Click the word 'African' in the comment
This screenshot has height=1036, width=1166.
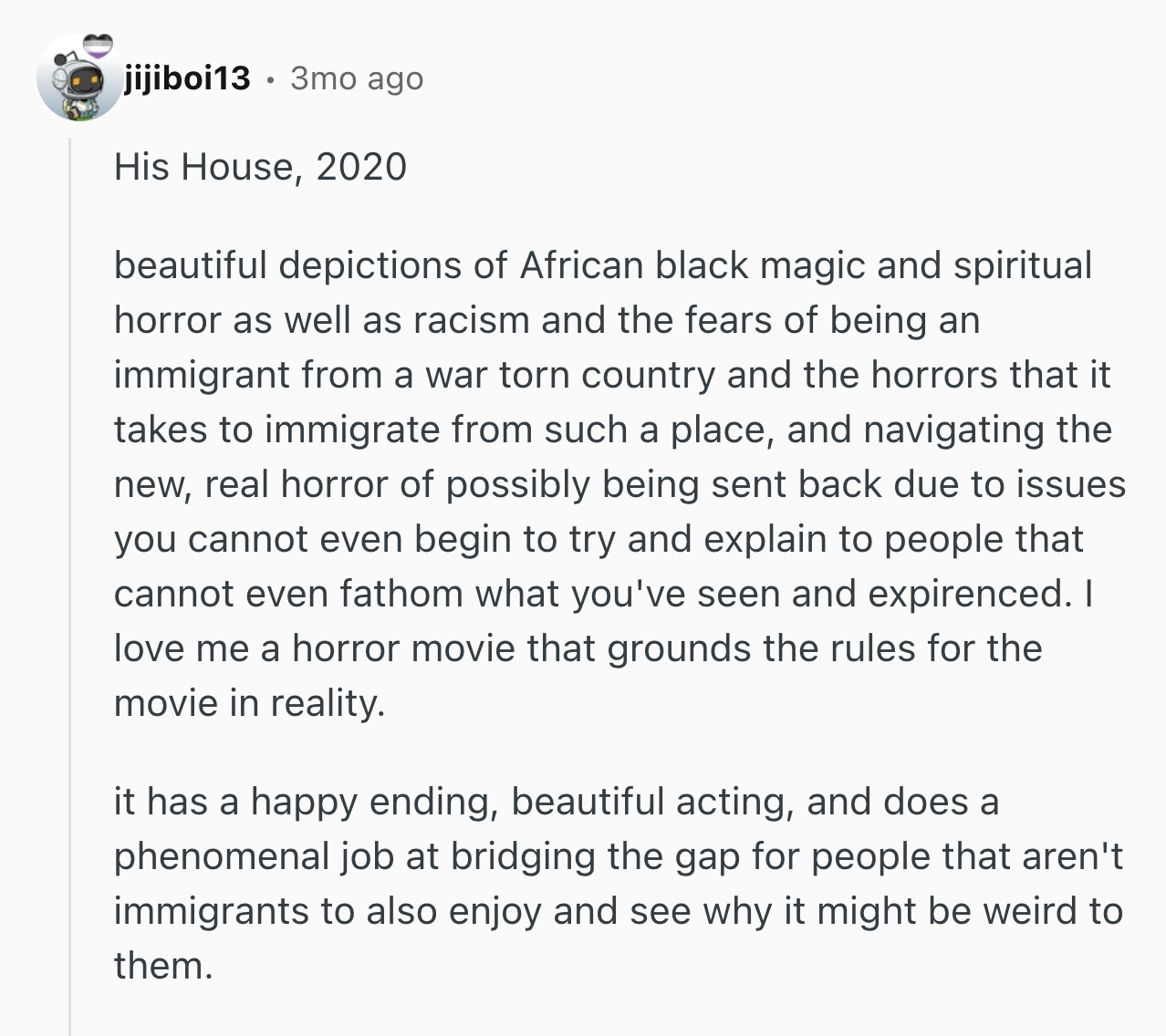(x=582, y=265)
